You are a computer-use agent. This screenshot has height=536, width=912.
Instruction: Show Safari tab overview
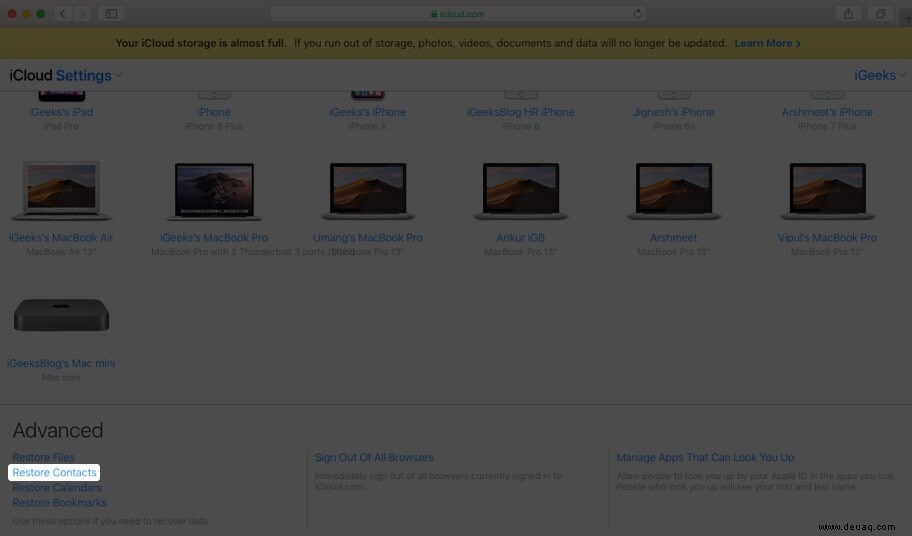point(881,14)
